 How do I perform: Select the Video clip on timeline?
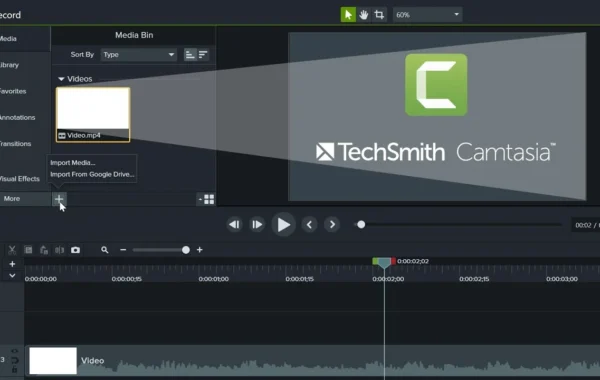[x=312, y=361]
